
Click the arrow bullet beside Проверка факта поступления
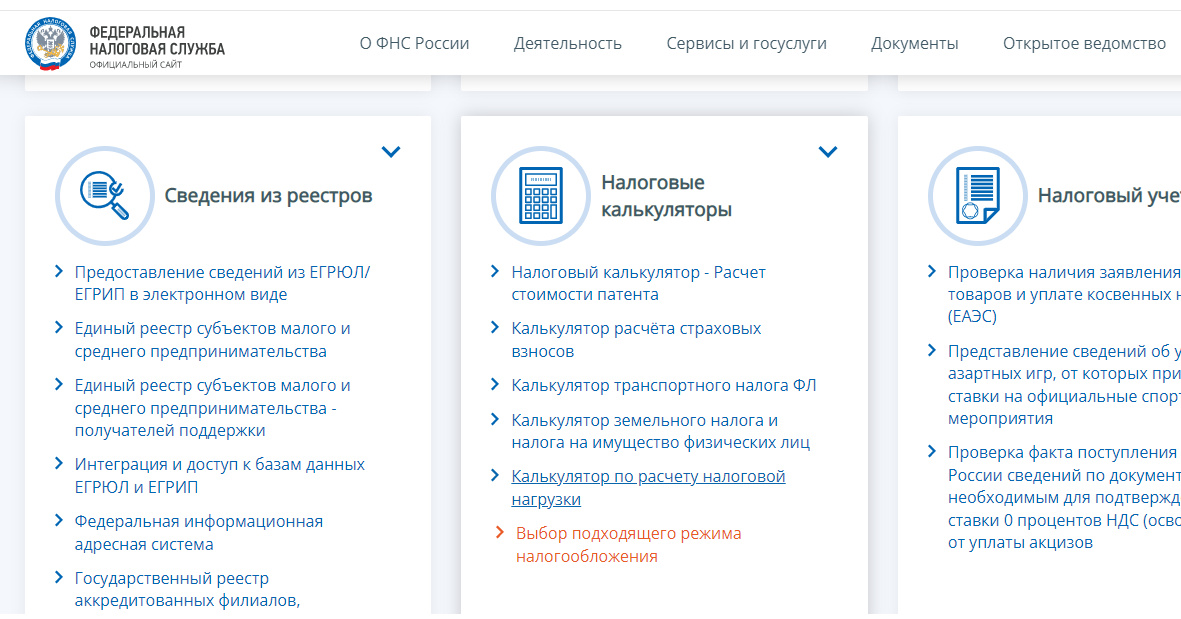[932, 451]
